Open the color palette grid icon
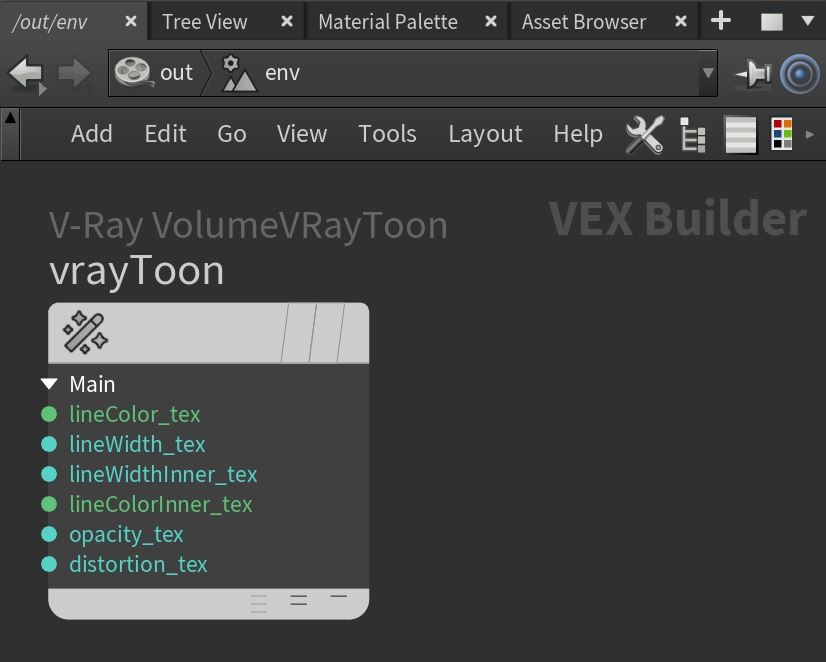Viewport: 826px width, 662px height. (x=782, y=134)
